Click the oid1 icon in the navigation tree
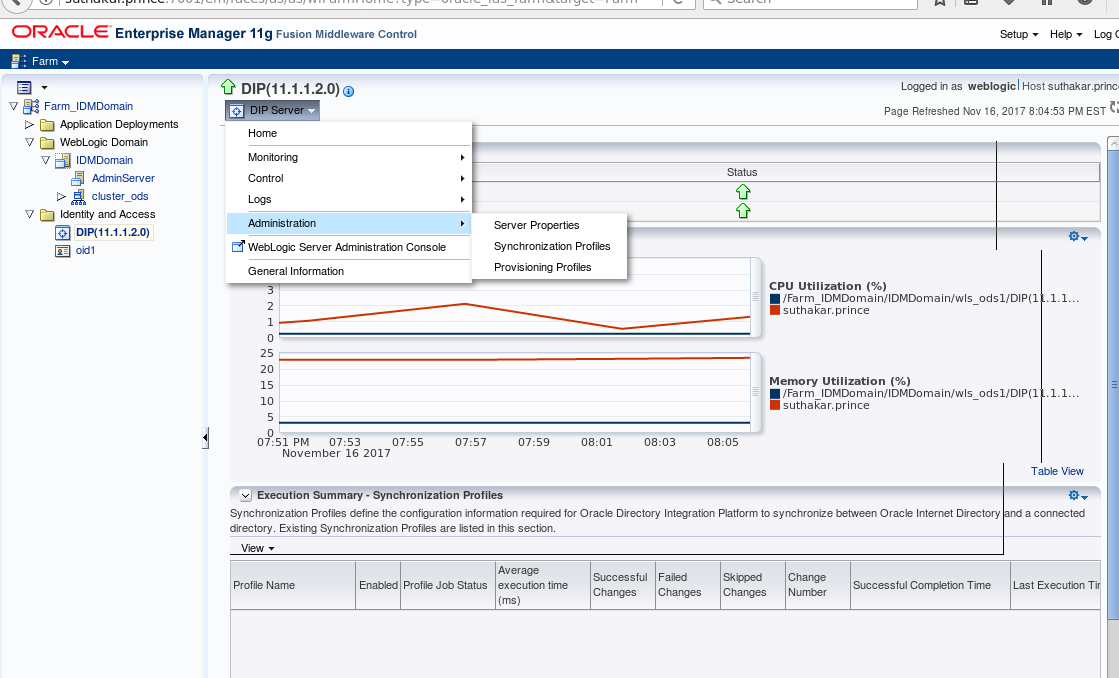 [62, 250]
